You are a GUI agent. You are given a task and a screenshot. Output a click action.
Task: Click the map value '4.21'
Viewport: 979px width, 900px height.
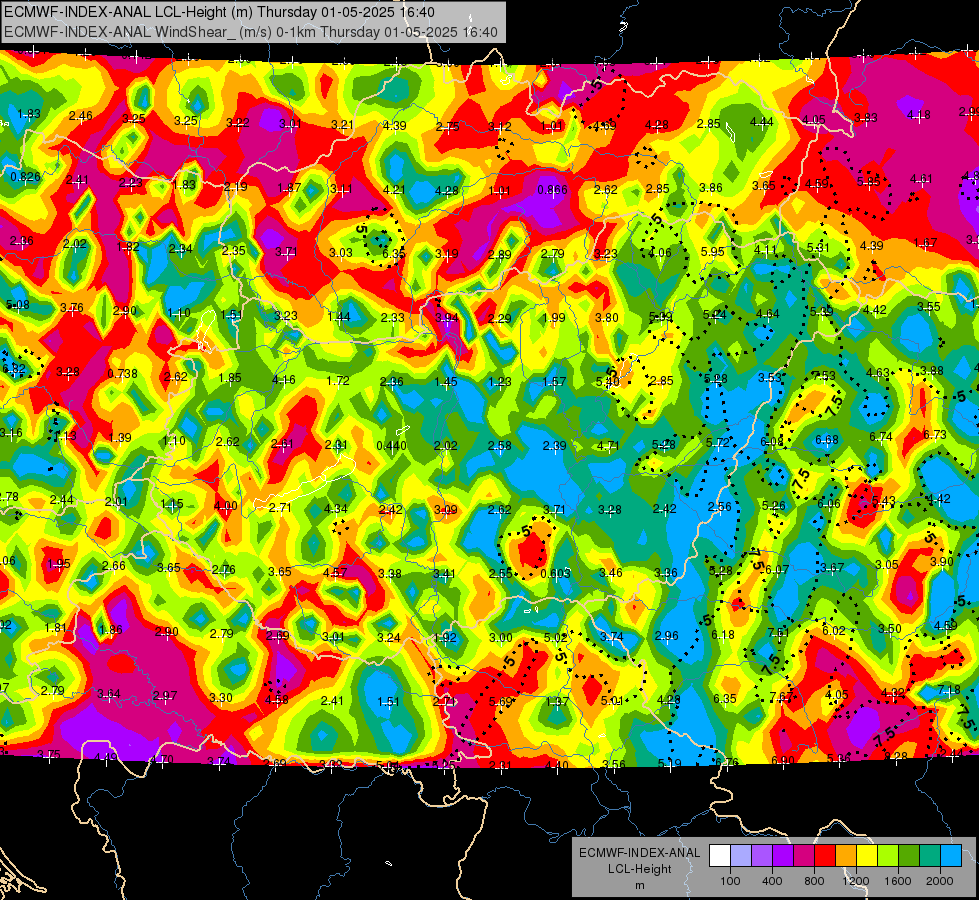point(394,189)
